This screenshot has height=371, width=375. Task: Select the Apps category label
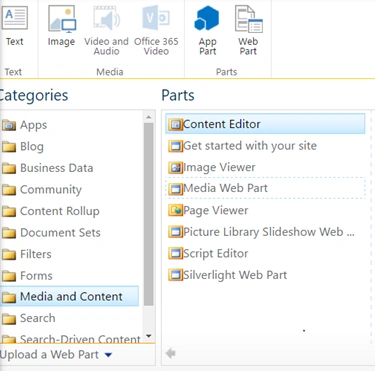coord(33,125)
